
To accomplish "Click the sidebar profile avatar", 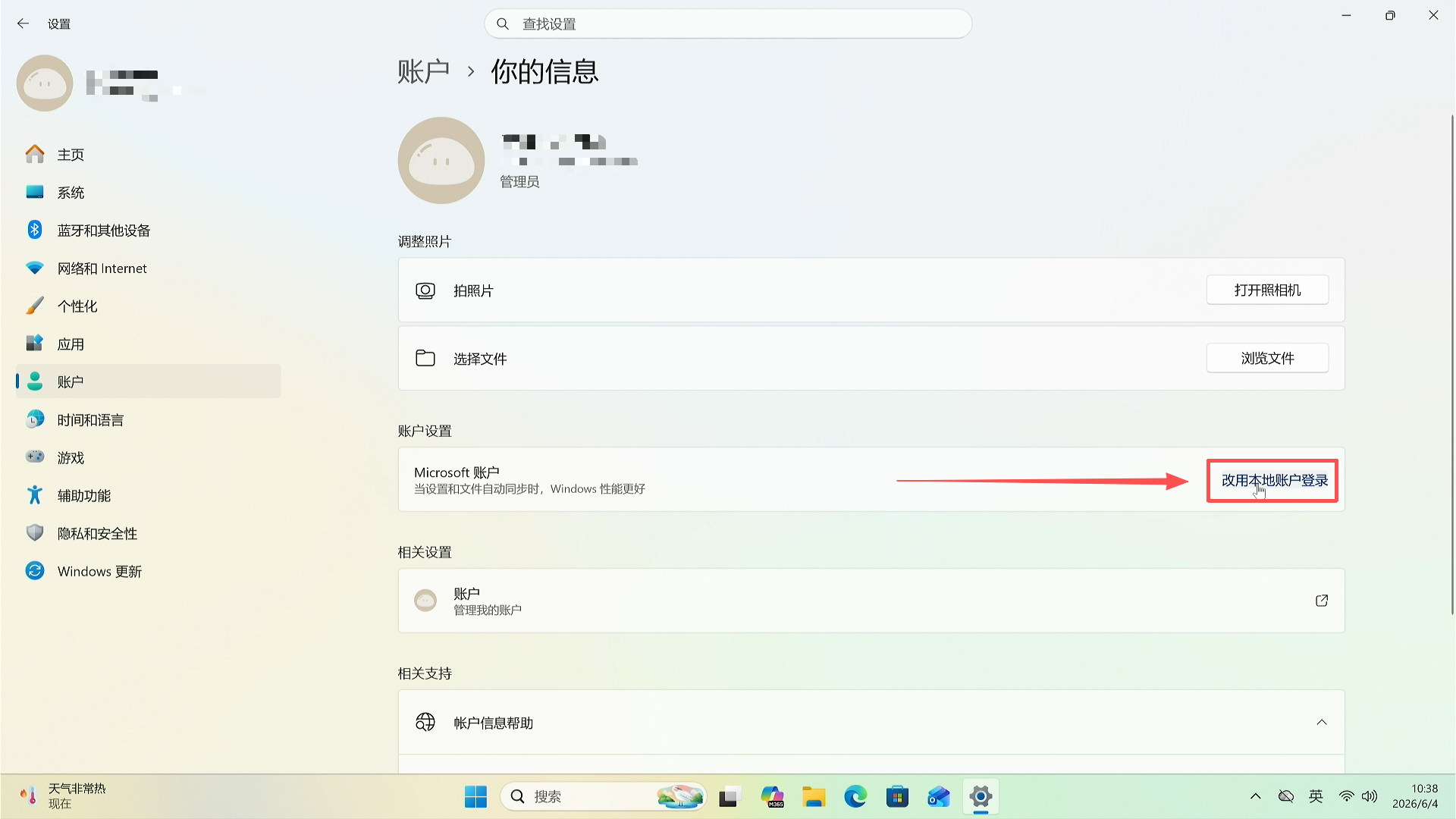I will pos(45,83).
